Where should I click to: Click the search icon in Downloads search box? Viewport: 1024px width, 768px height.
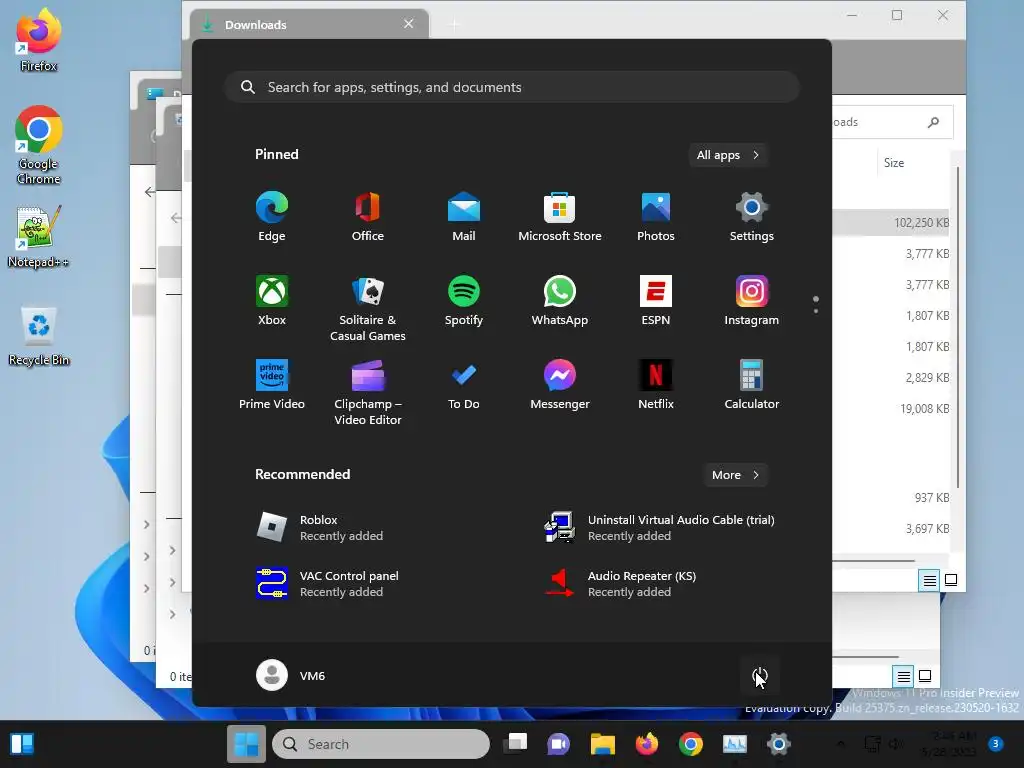(x=933, y=122)
